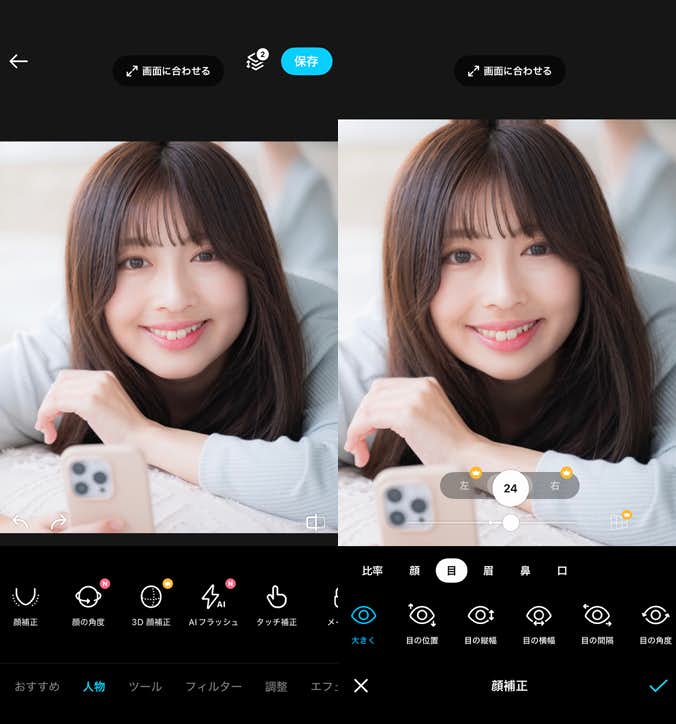This screenshot has height=724, width=676.
Task: Select 左 left eye adjustment
Action: pos(465,486)
